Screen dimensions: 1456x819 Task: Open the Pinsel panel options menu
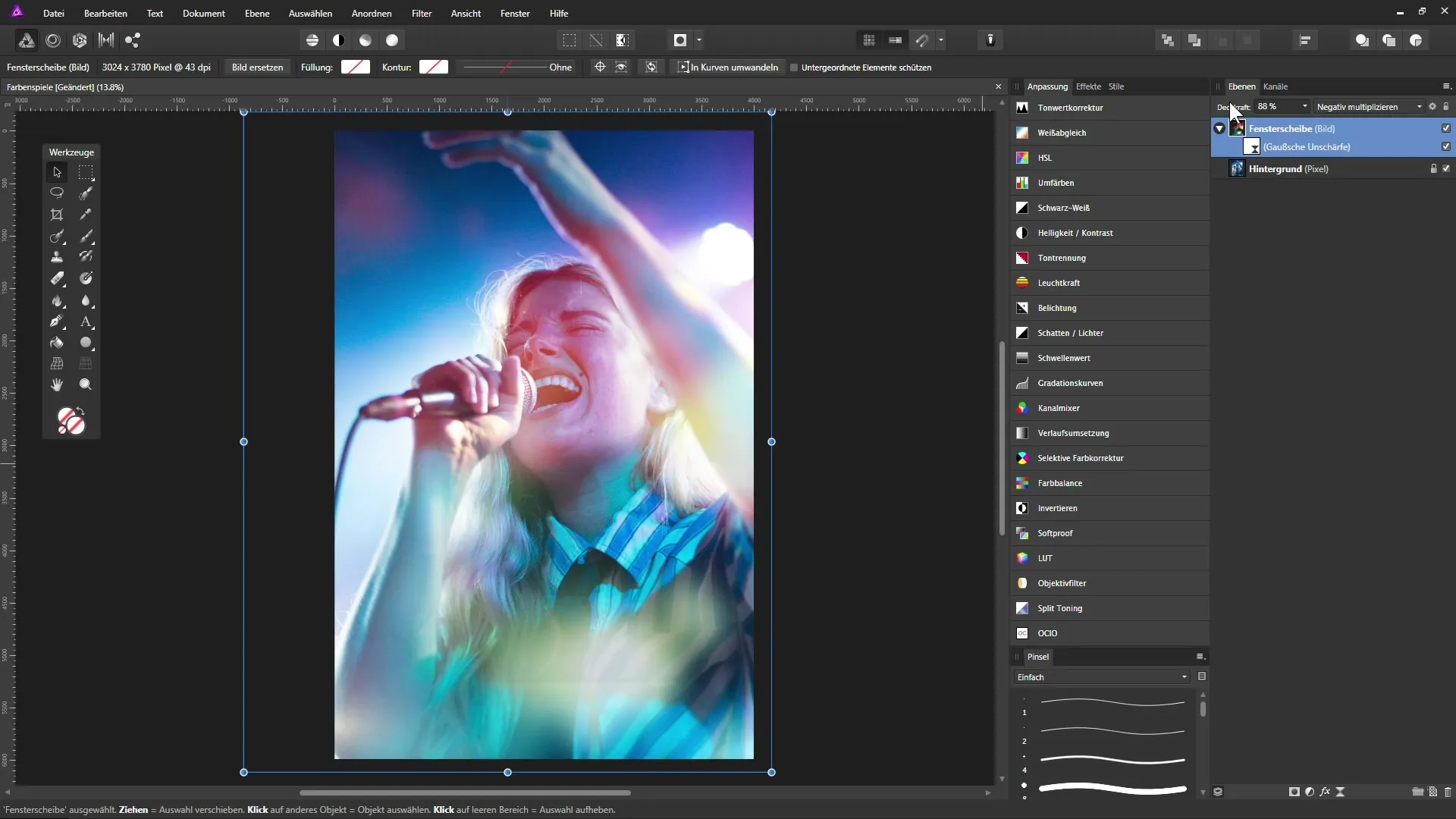click(x=1200, y=657)
